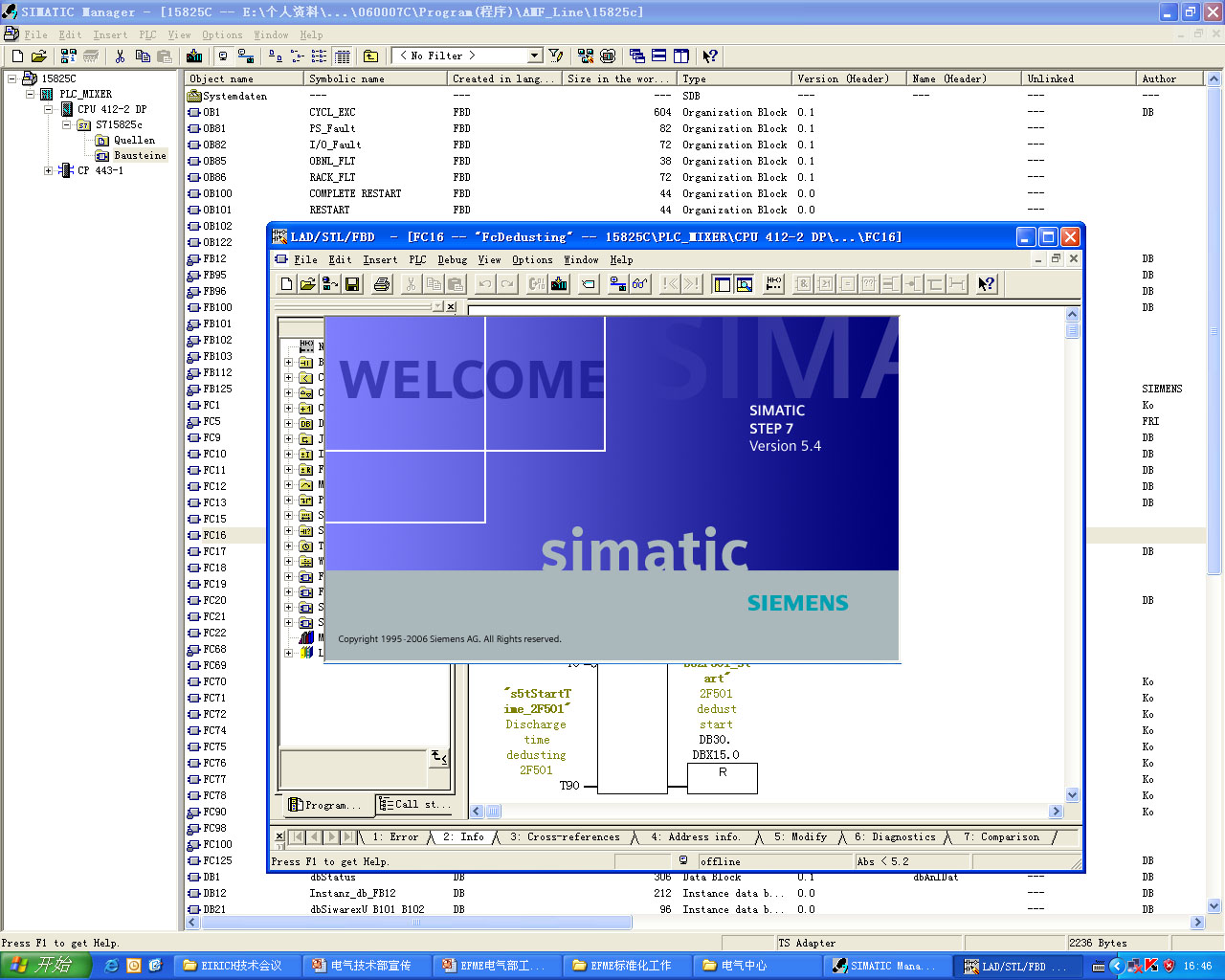Click Open Project icon in SIMATIC Manager toolbar
The image size is (1225, 980).
(x=39, y=56)
